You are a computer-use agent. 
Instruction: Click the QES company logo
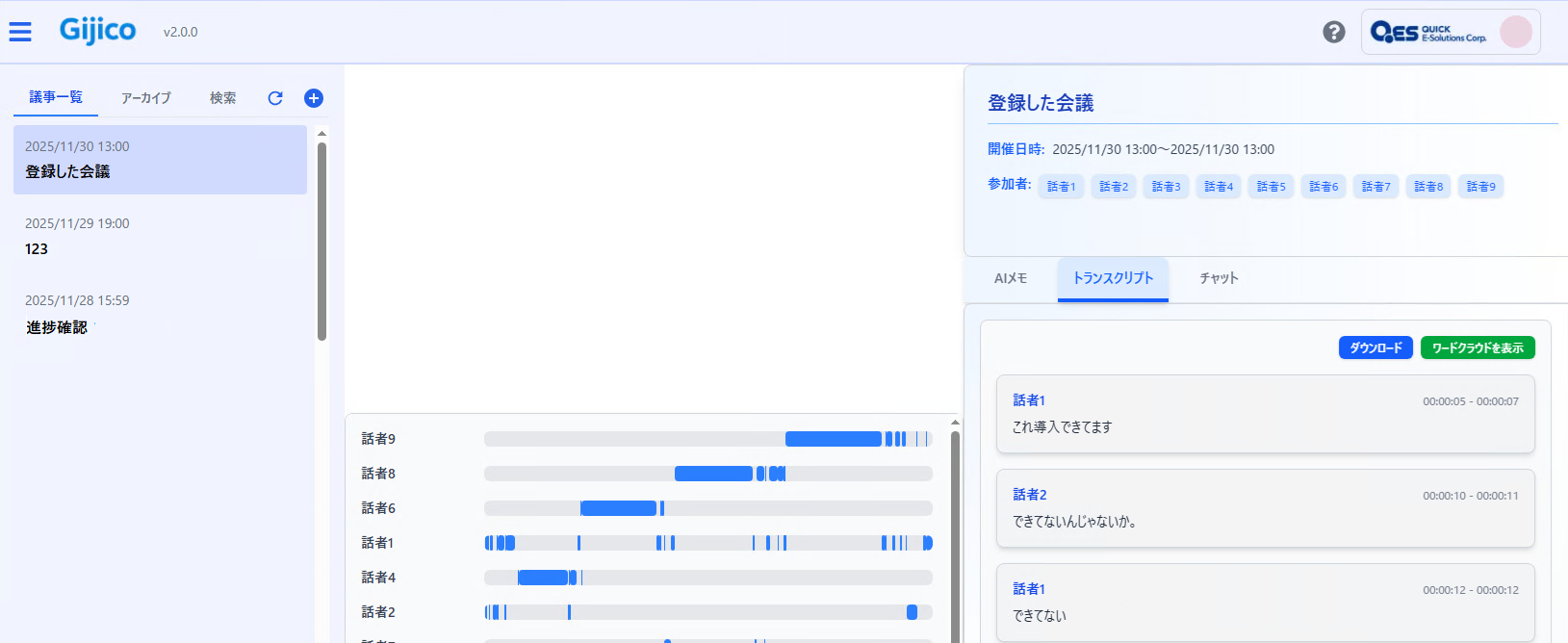pyautogui.click(x=1427, y=33)
